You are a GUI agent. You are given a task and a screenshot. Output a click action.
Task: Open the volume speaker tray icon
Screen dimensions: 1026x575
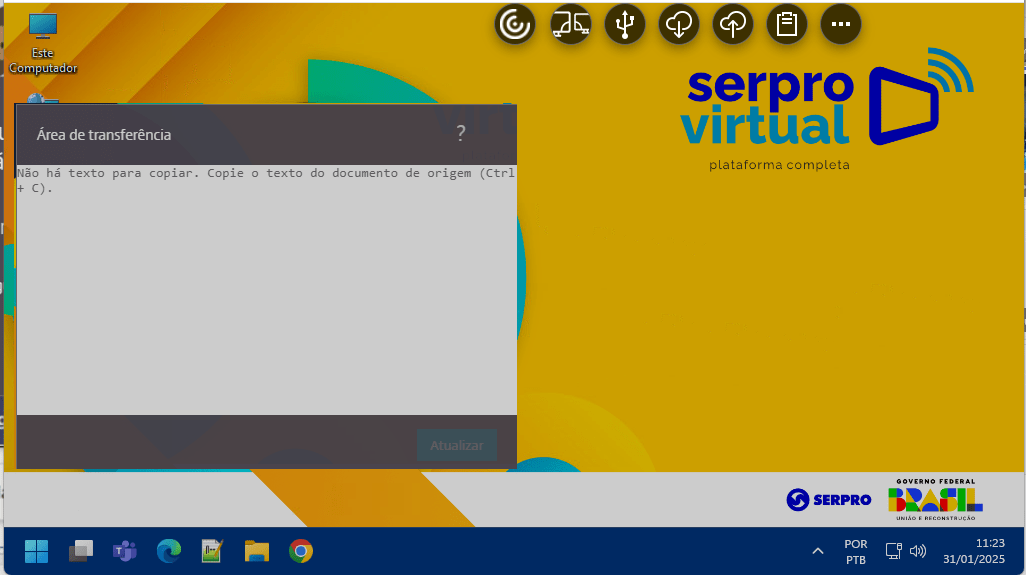918,551
